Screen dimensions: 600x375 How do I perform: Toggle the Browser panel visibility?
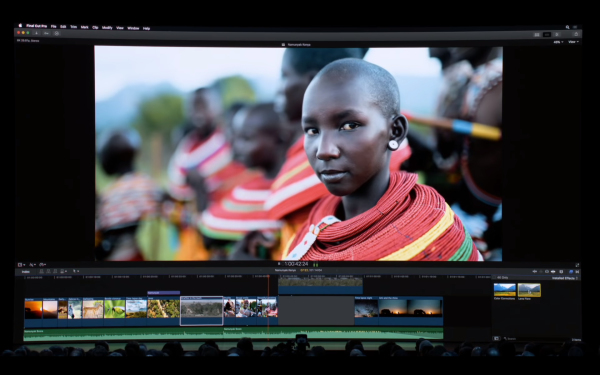pyautogui.click(x=537, y=34)
